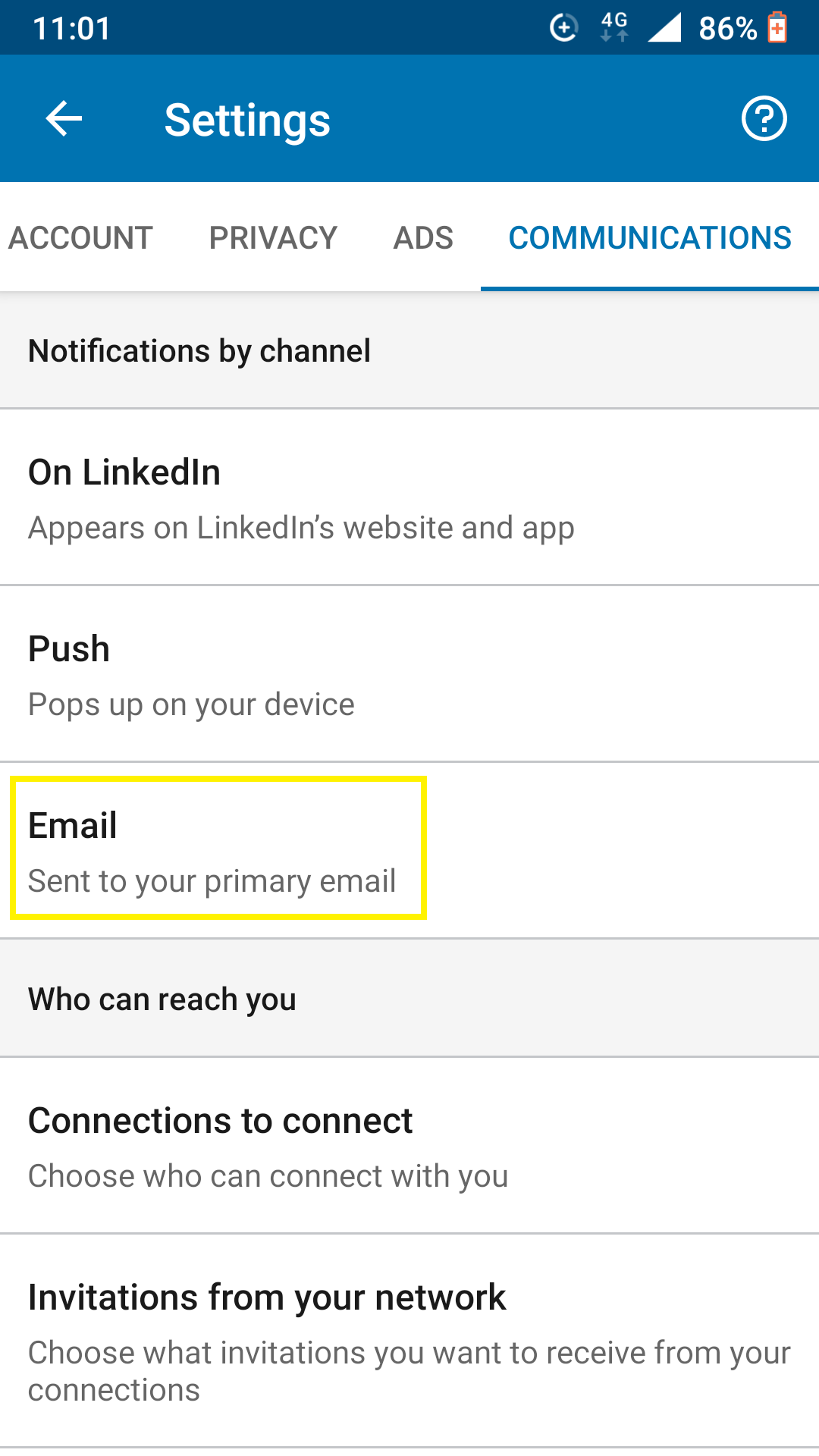Open Connections to connect setting
The image size is (819, 1456).
coord(409,1146)
